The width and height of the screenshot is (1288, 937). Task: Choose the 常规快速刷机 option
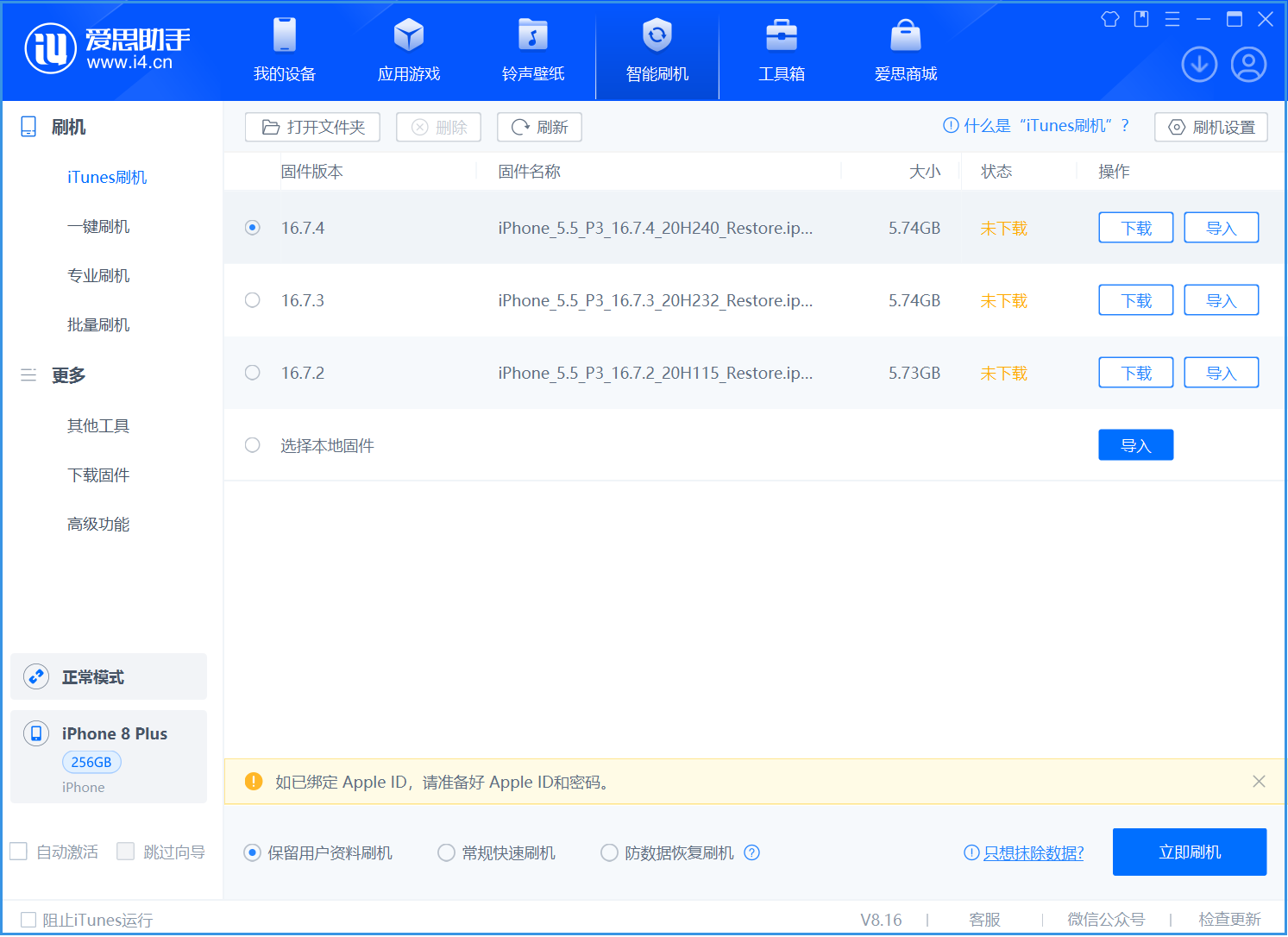coord(446,852)
